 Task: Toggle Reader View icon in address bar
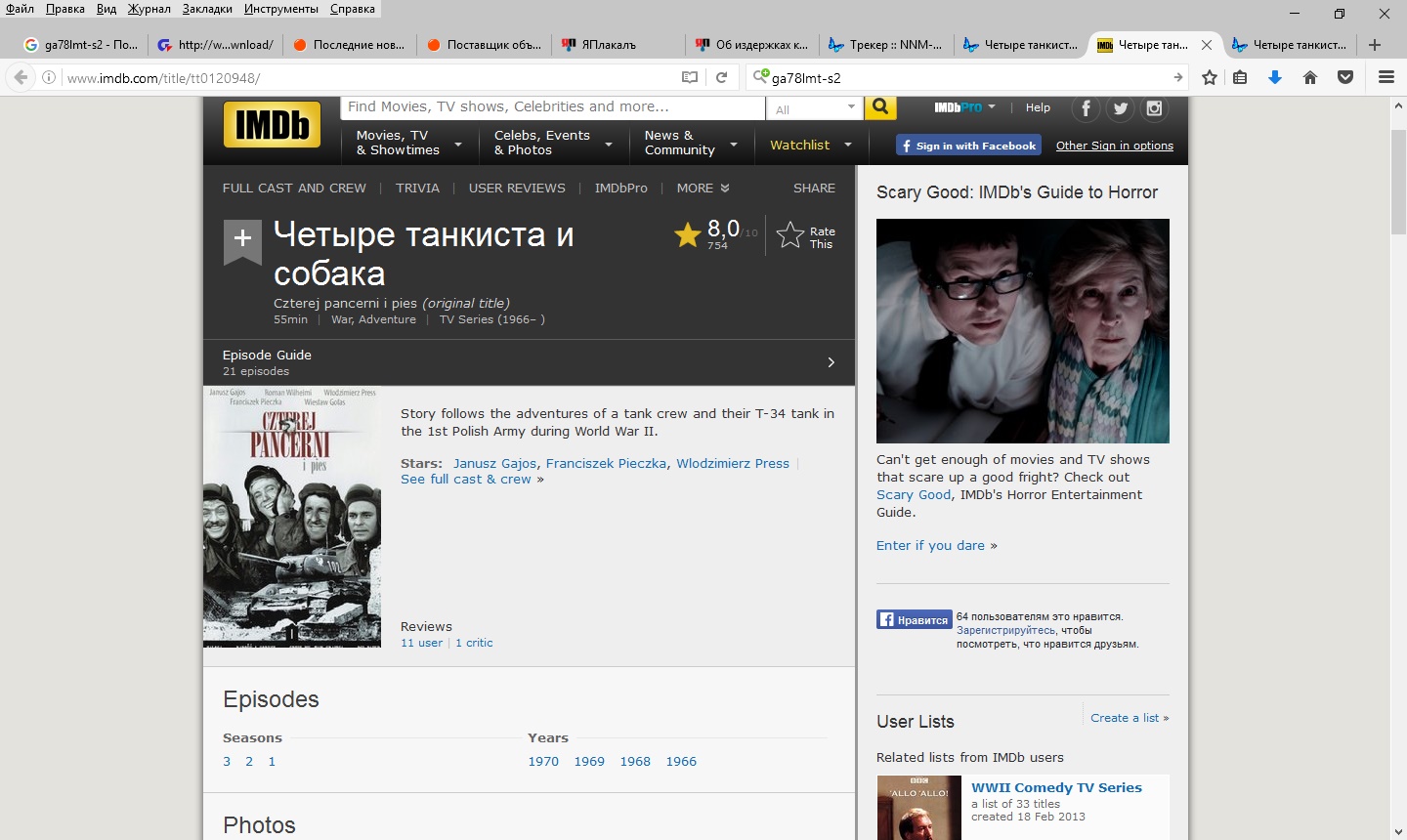pyautogui.click(x=690, y=77)
